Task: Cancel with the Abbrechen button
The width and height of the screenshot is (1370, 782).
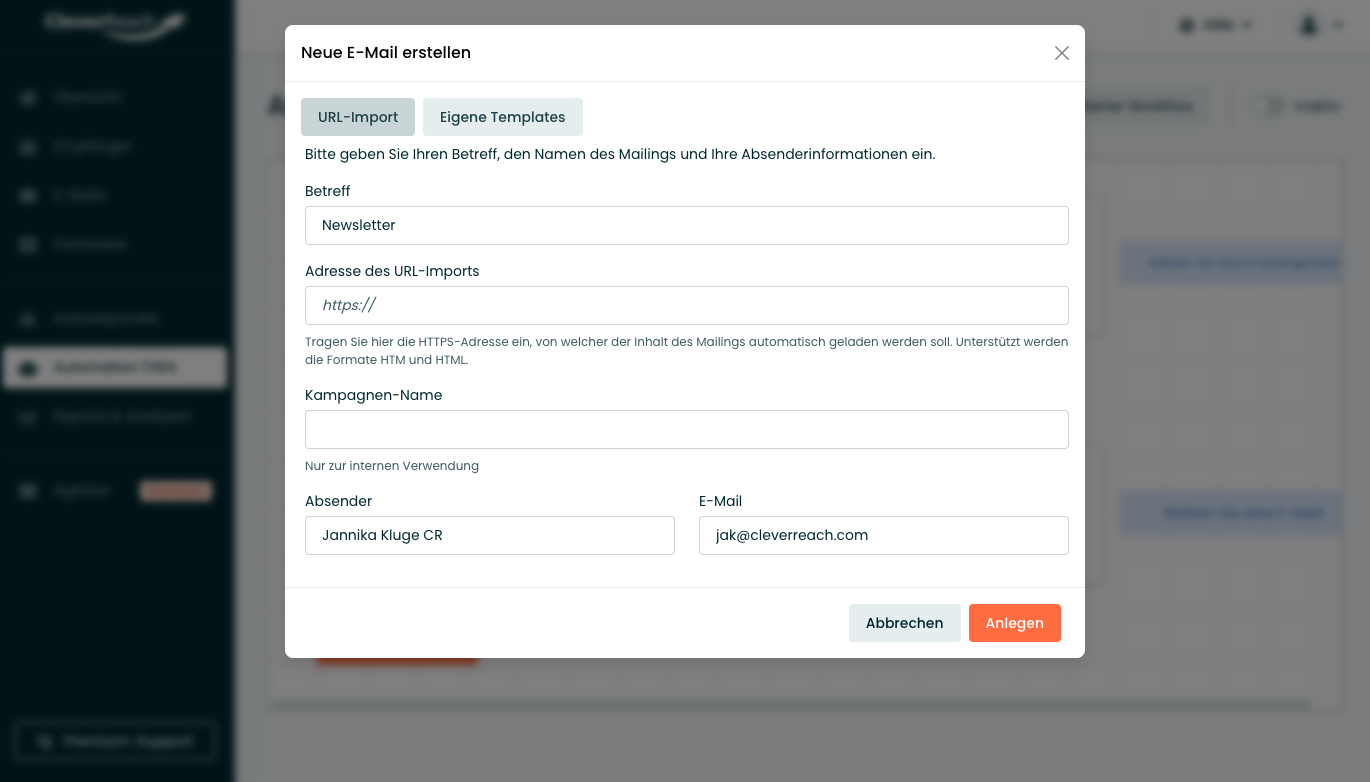Action: (x=905, y=623)
